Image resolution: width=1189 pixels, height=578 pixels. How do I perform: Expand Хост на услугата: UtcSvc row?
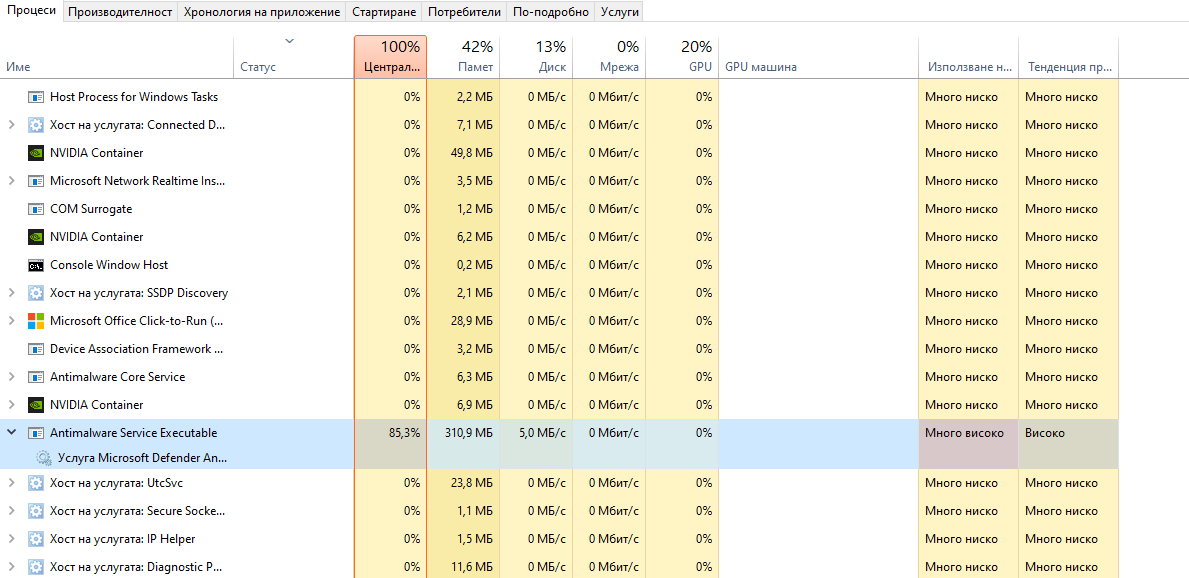click(11, 482)
